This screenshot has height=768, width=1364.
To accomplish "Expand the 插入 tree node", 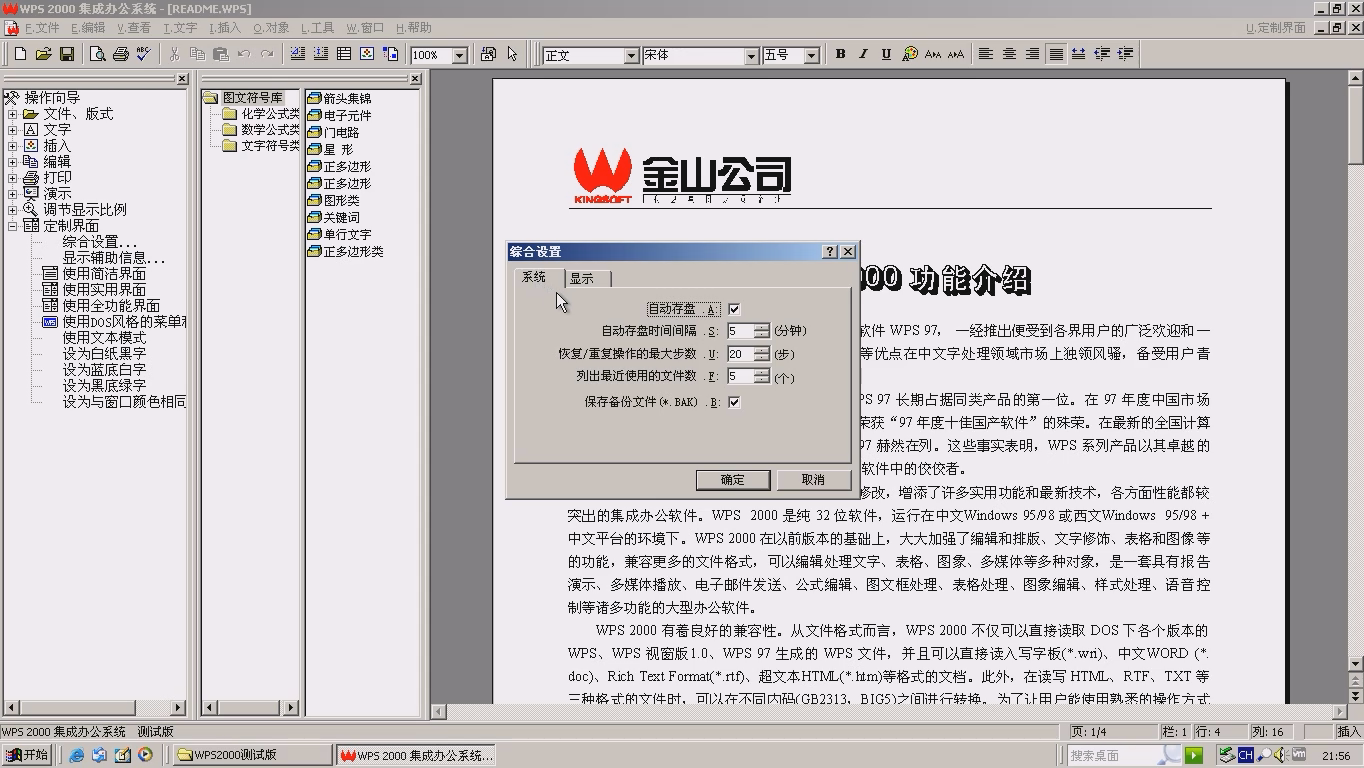I will (13, 146).
